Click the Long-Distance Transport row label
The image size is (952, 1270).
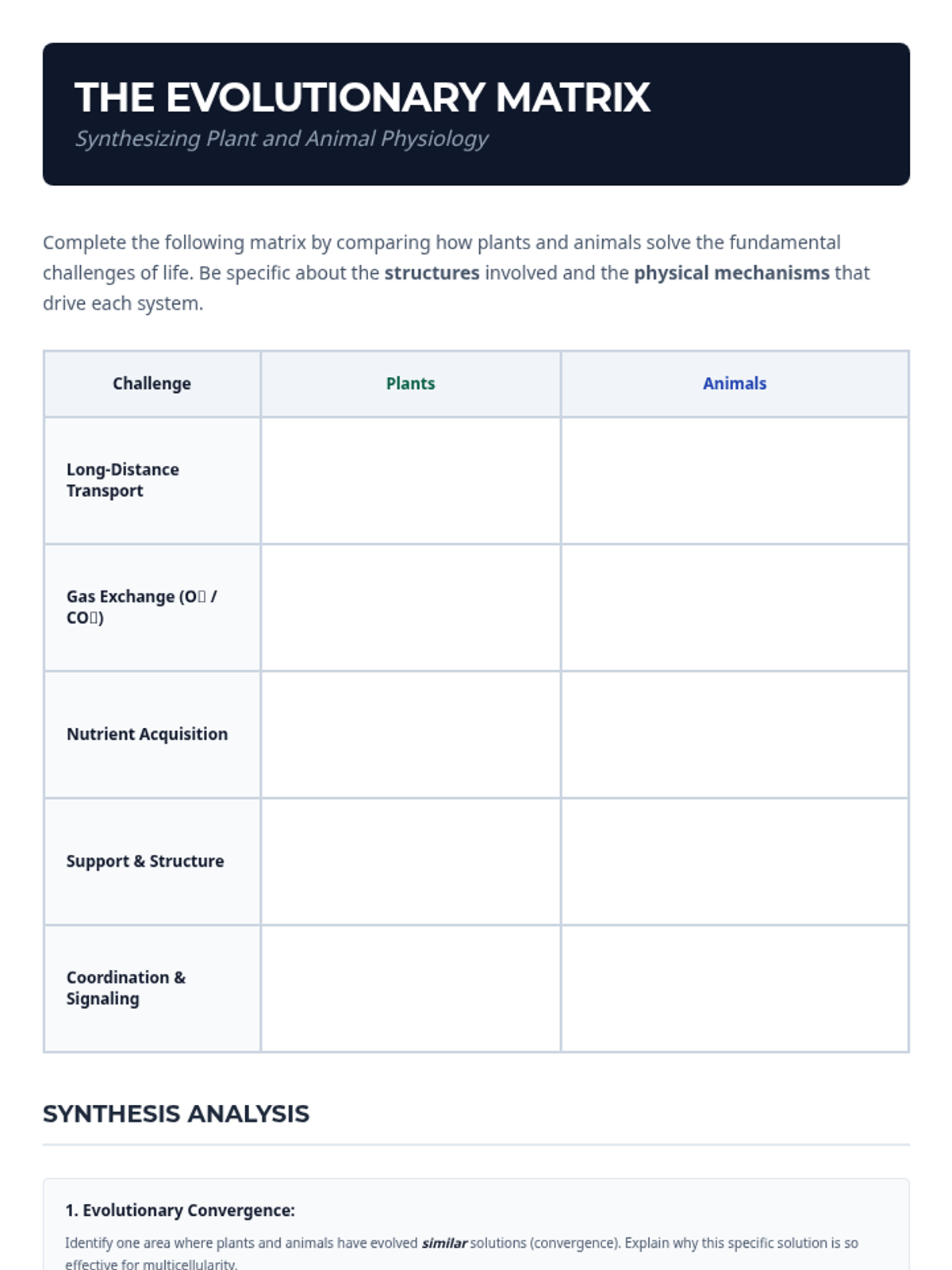click(123, 480)
